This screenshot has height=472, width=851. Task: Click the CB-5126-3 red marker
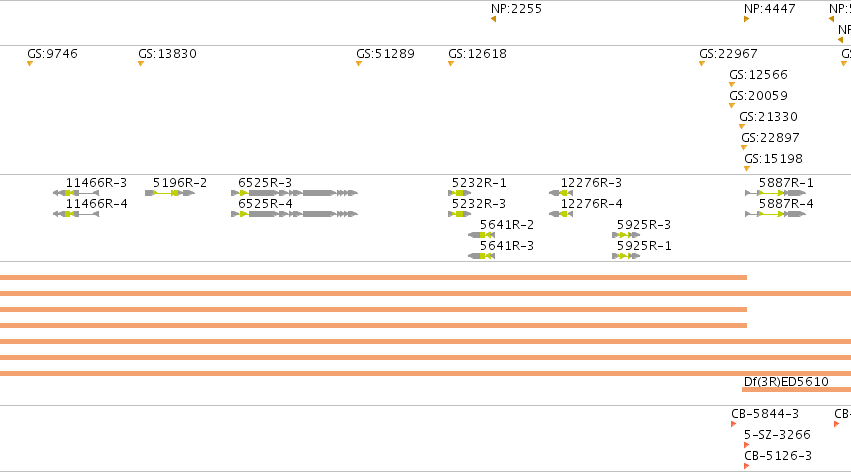(x=746, y=467)
